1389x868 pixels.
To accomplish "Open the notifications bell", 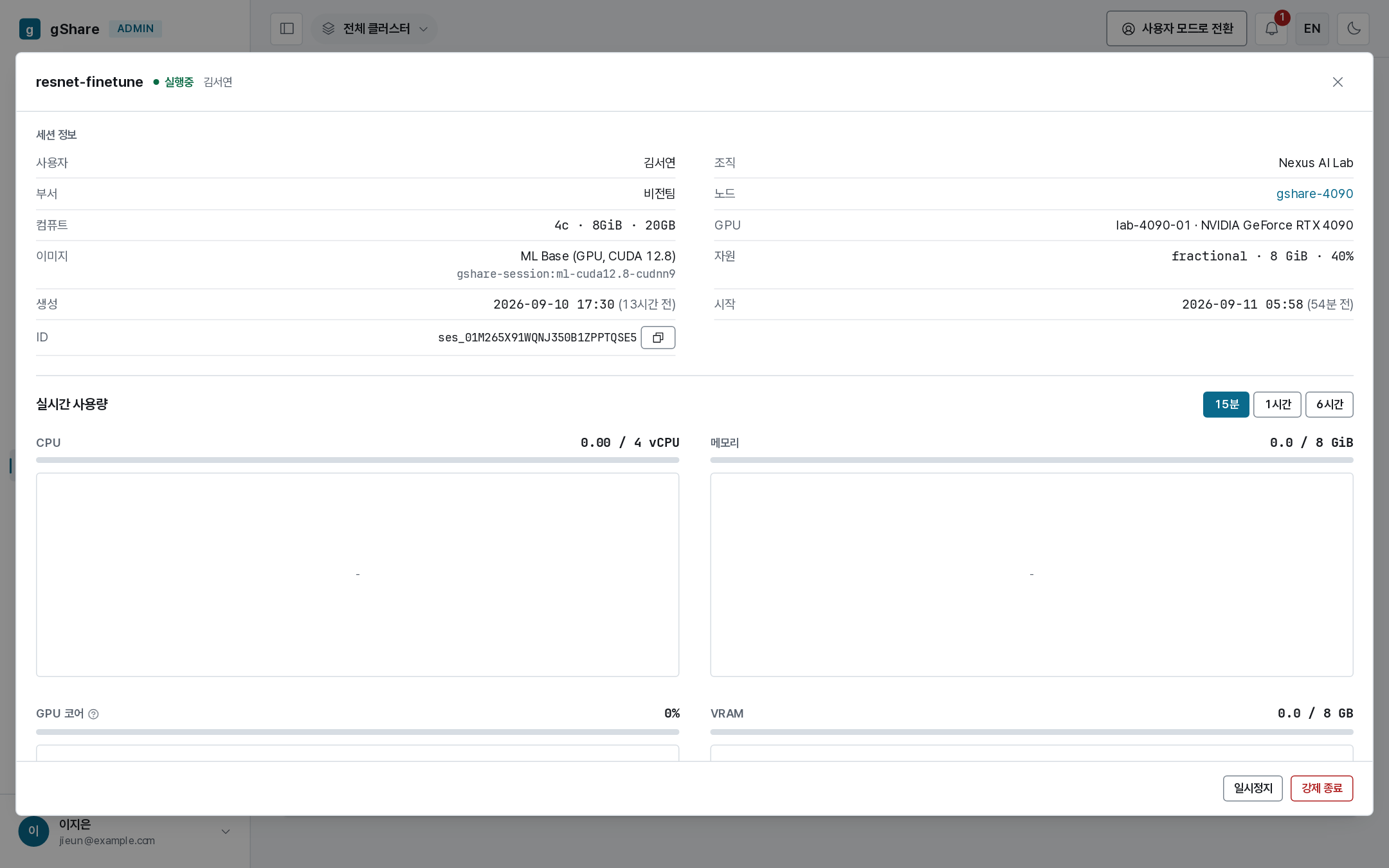I will 1271,29.
